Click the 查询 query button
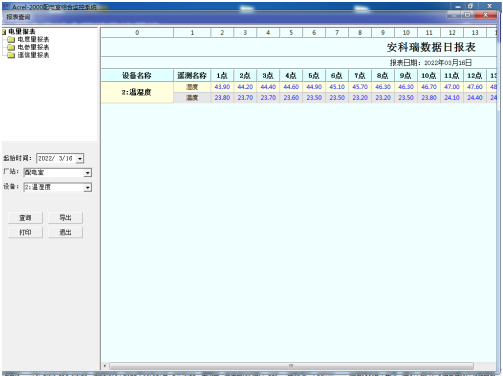The image size is (503, 376). point(25,218)
